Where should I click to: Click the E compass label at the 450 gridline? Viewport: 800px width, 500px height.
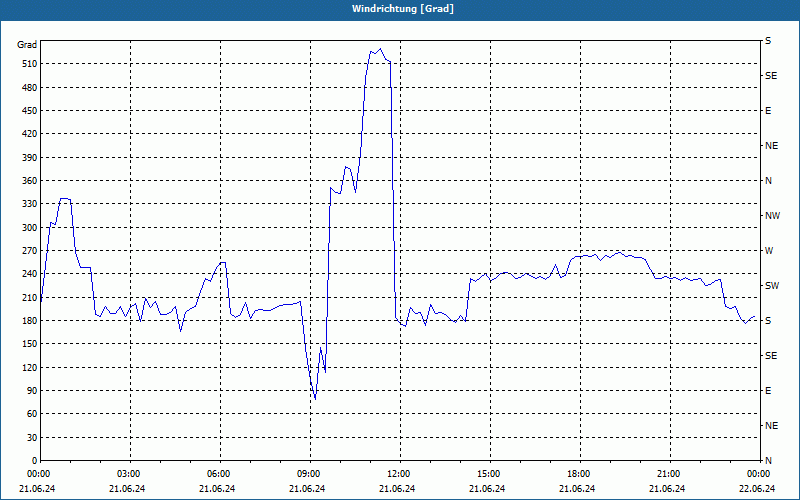pos(768,111)
